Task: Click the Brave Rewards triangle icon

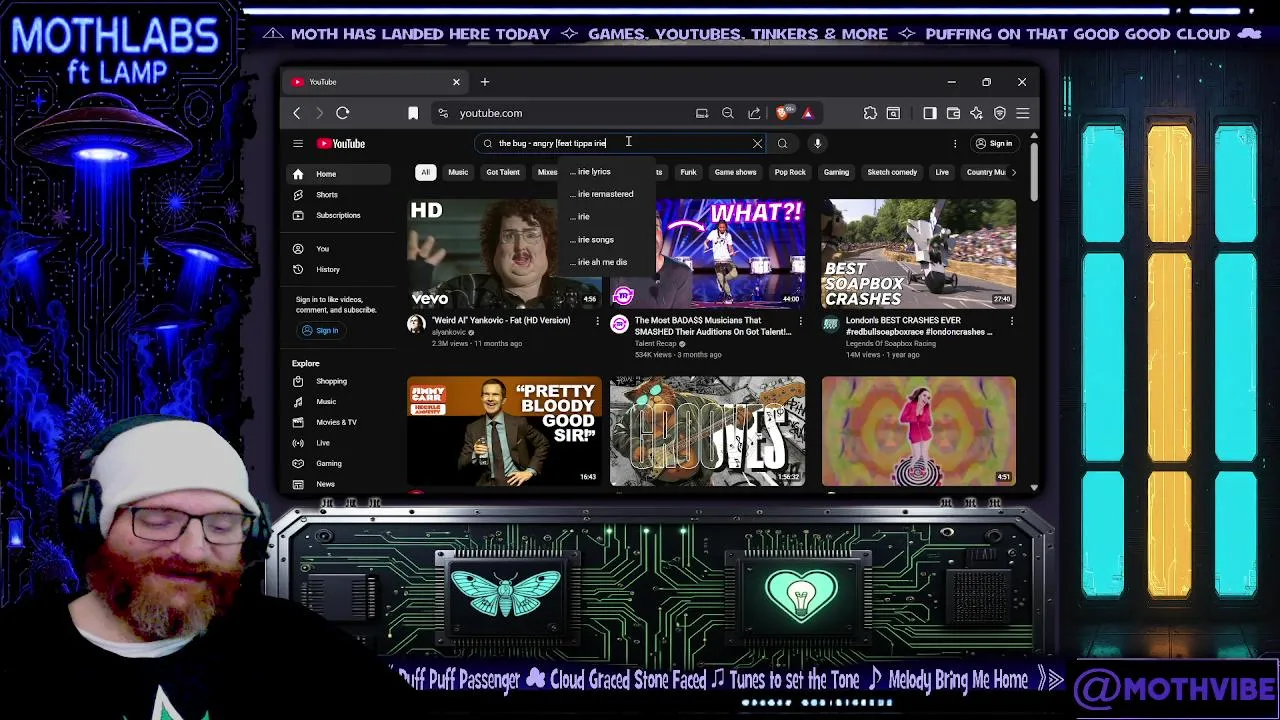Action: tap(807, 113)
